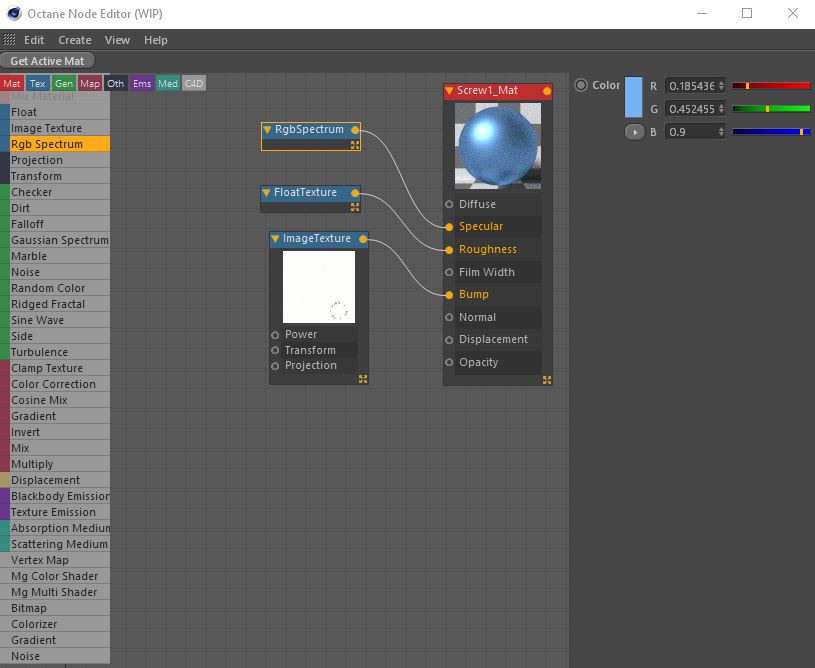Image resolution: width=815 pixels, height=668 pixels.
Task: Expand color options with arrow beside B
Action: [x=634, y=132]
